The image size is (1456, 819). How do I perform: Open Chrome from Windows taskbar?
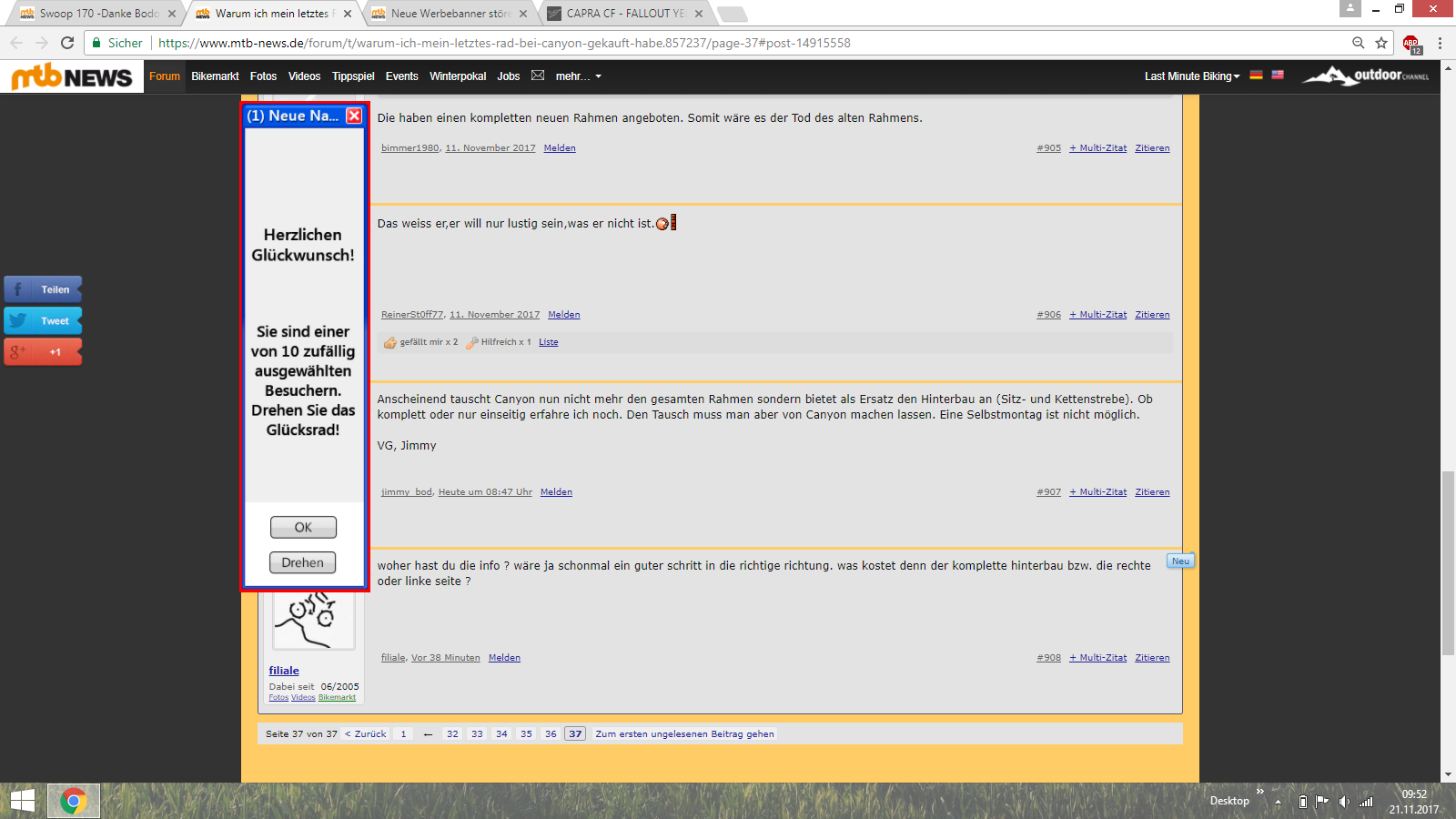point(74,801)
